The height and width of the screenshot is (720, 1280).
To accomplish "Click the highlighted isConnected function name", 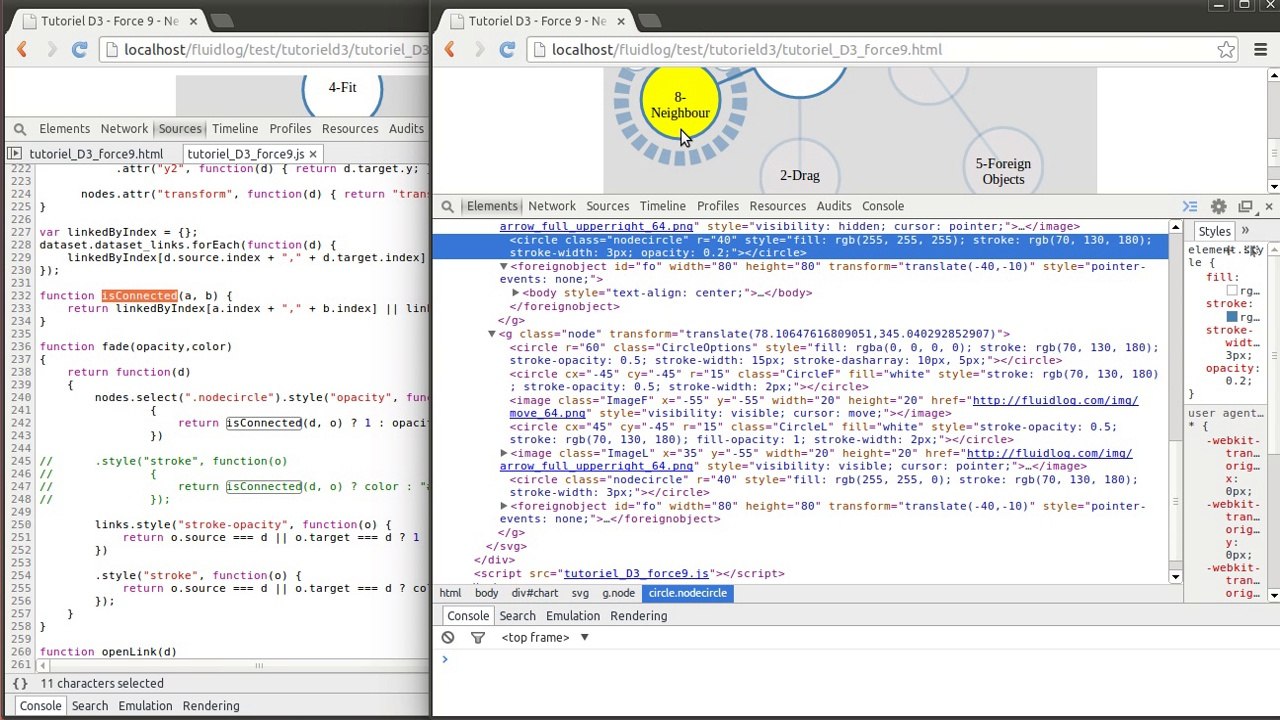I will coord(139,296).
